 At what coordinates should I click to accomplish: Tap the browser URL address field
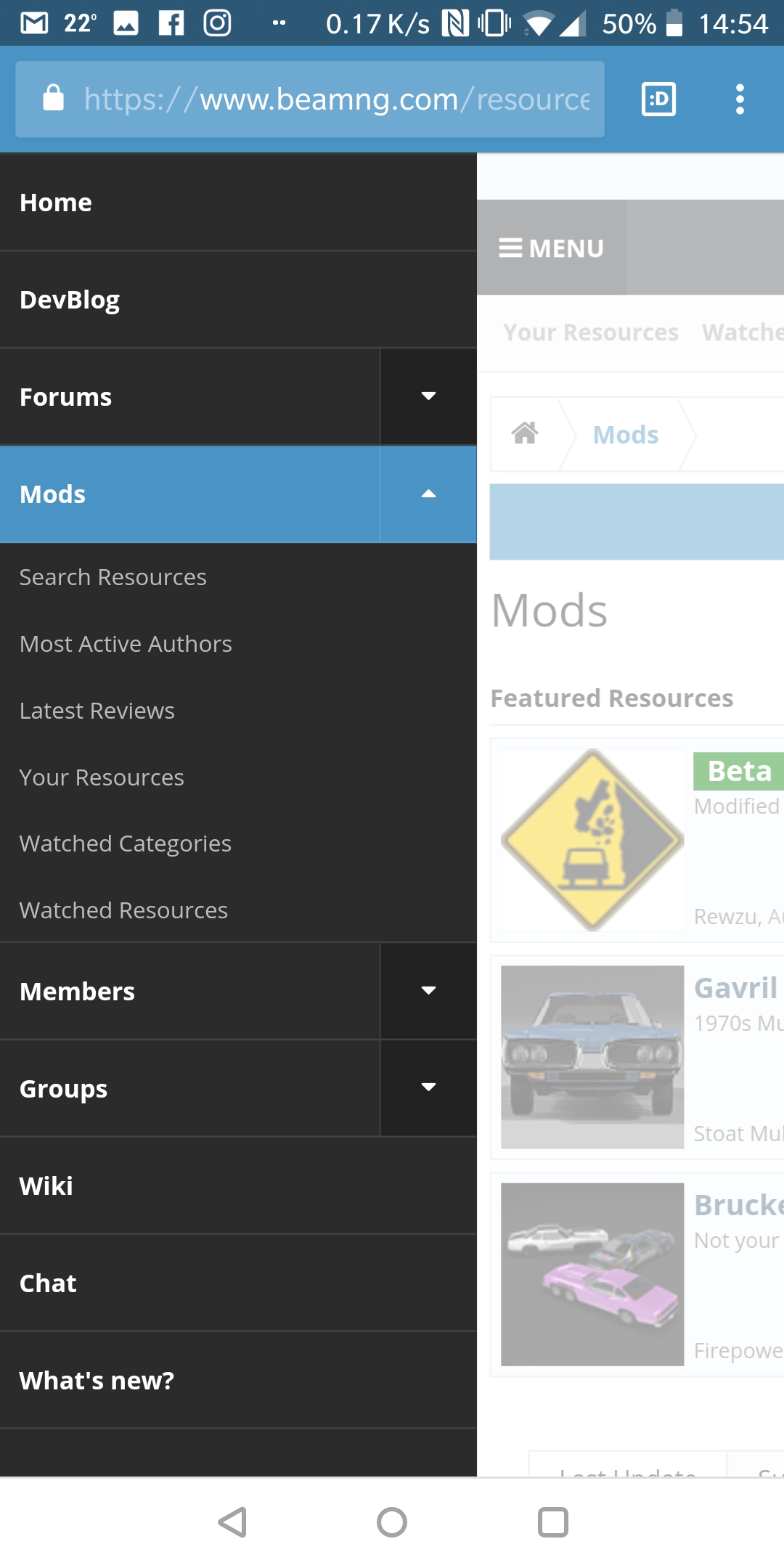[x=310, y=99]
